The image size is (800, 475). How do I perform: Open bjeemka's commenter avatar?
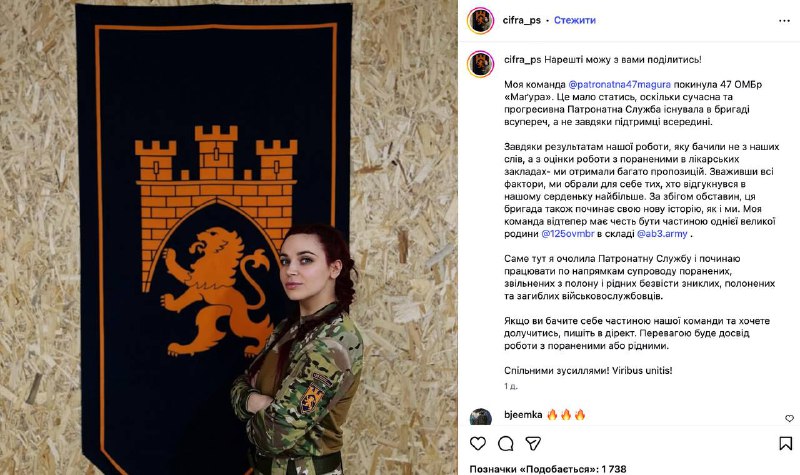[x=481, y=417]
